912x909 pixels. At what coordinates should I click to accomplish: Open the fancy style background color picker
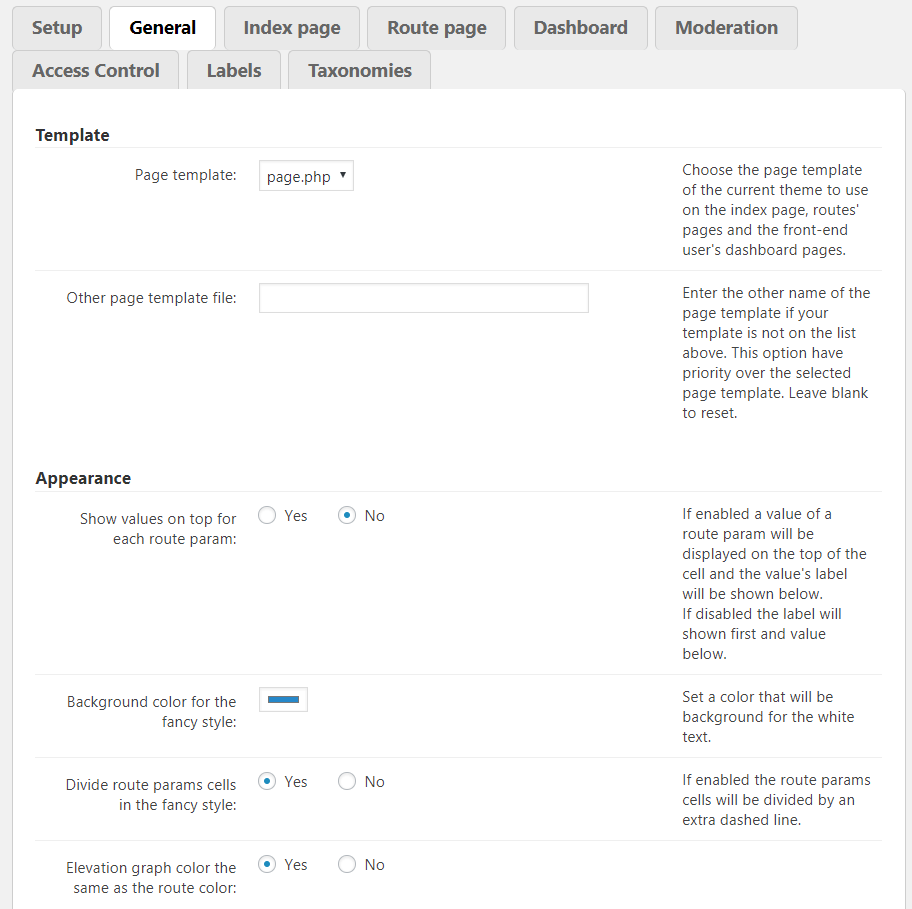pos(283,700)
